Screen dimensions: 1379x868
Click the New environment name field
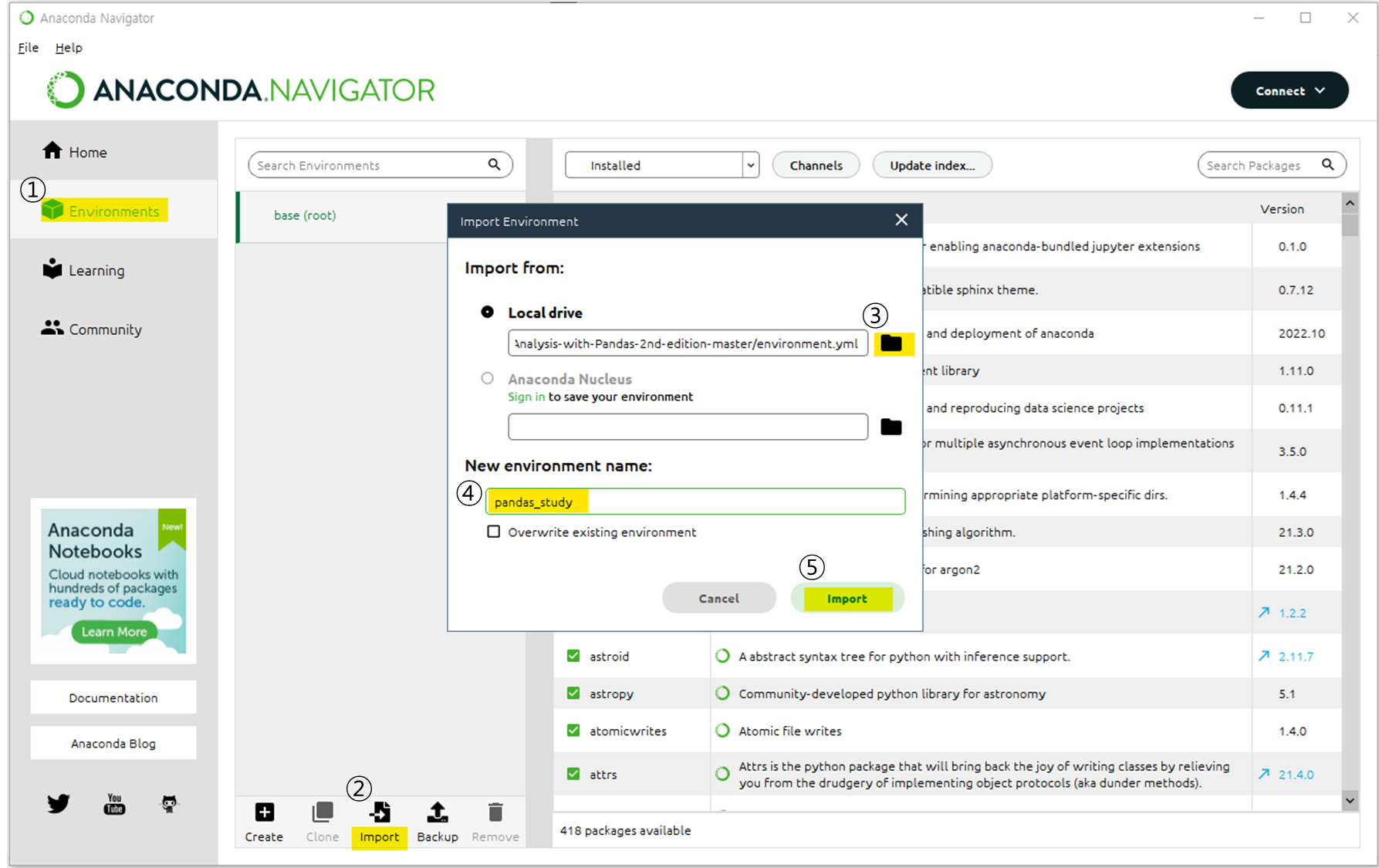[x=695, y=502]
